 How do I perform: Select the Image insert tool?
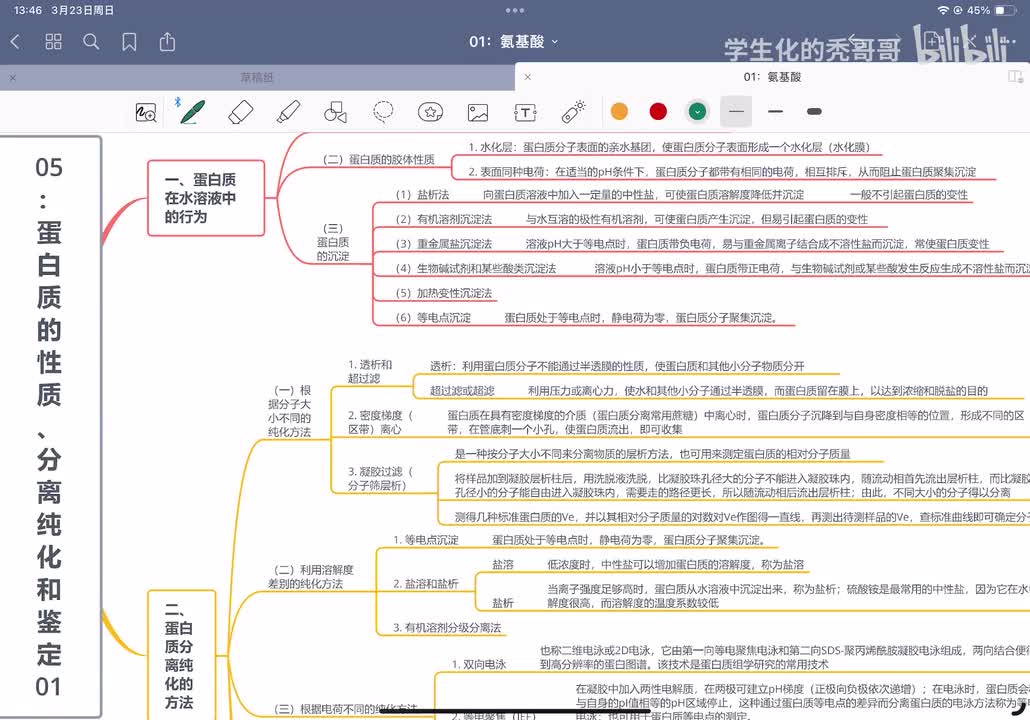coord(478,112)
